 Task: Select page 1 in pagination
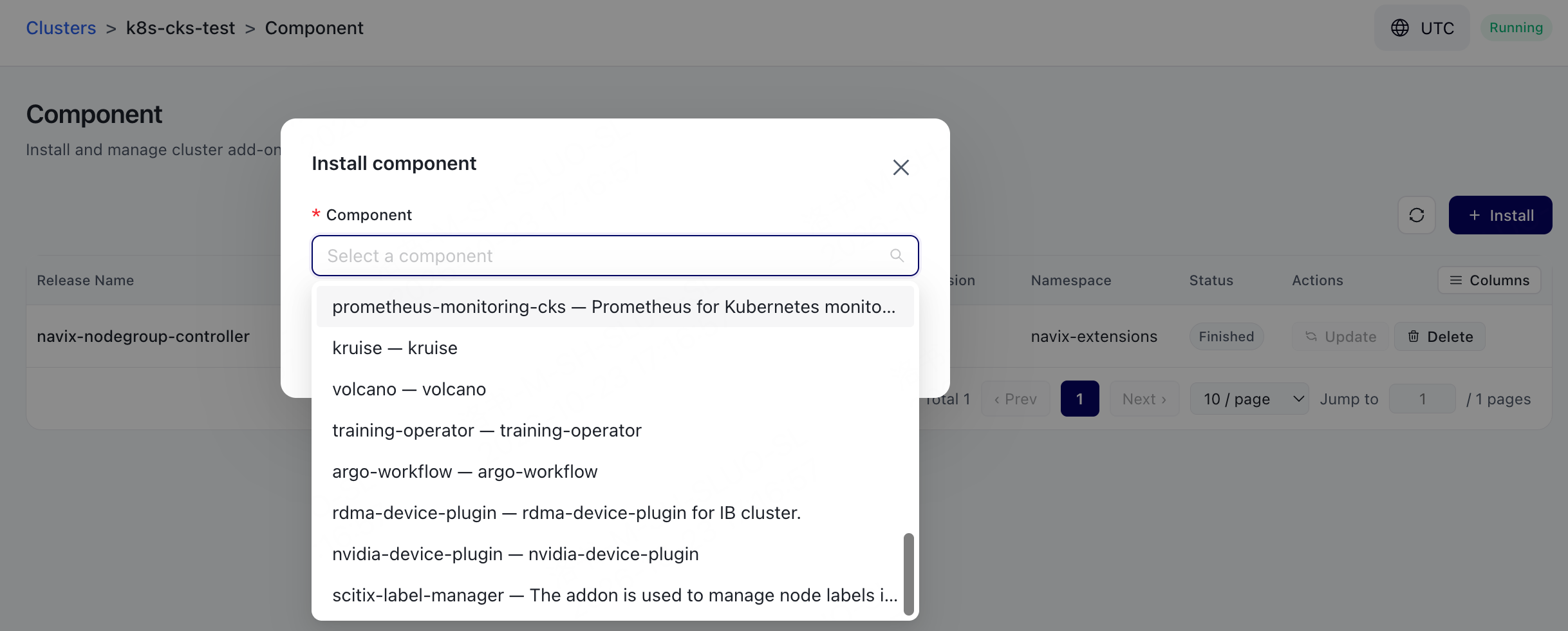pyautogui.click(x=1079, y=399)
